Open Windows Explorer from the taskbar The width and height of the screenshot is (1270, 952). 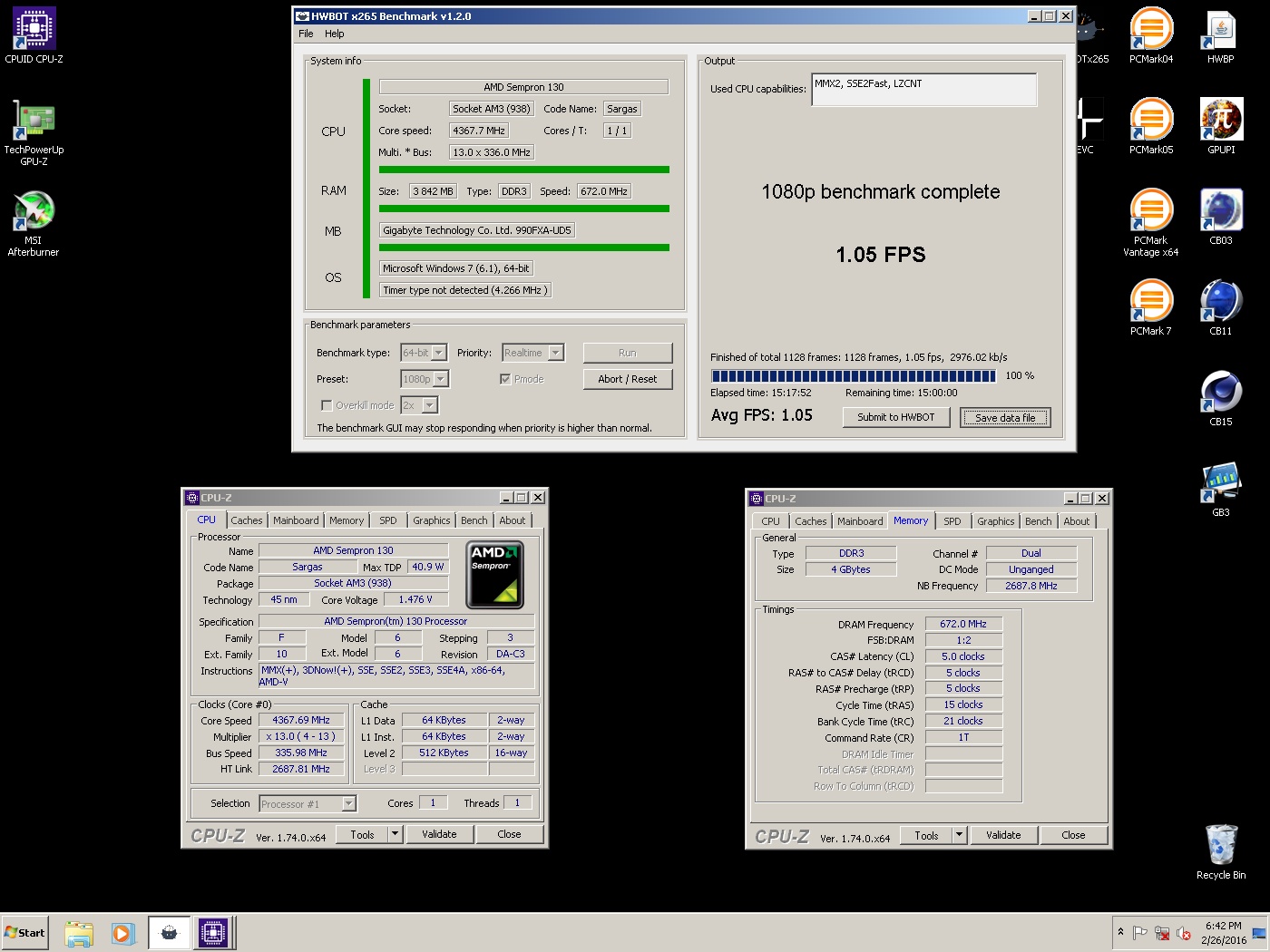[x=79, y=933]
